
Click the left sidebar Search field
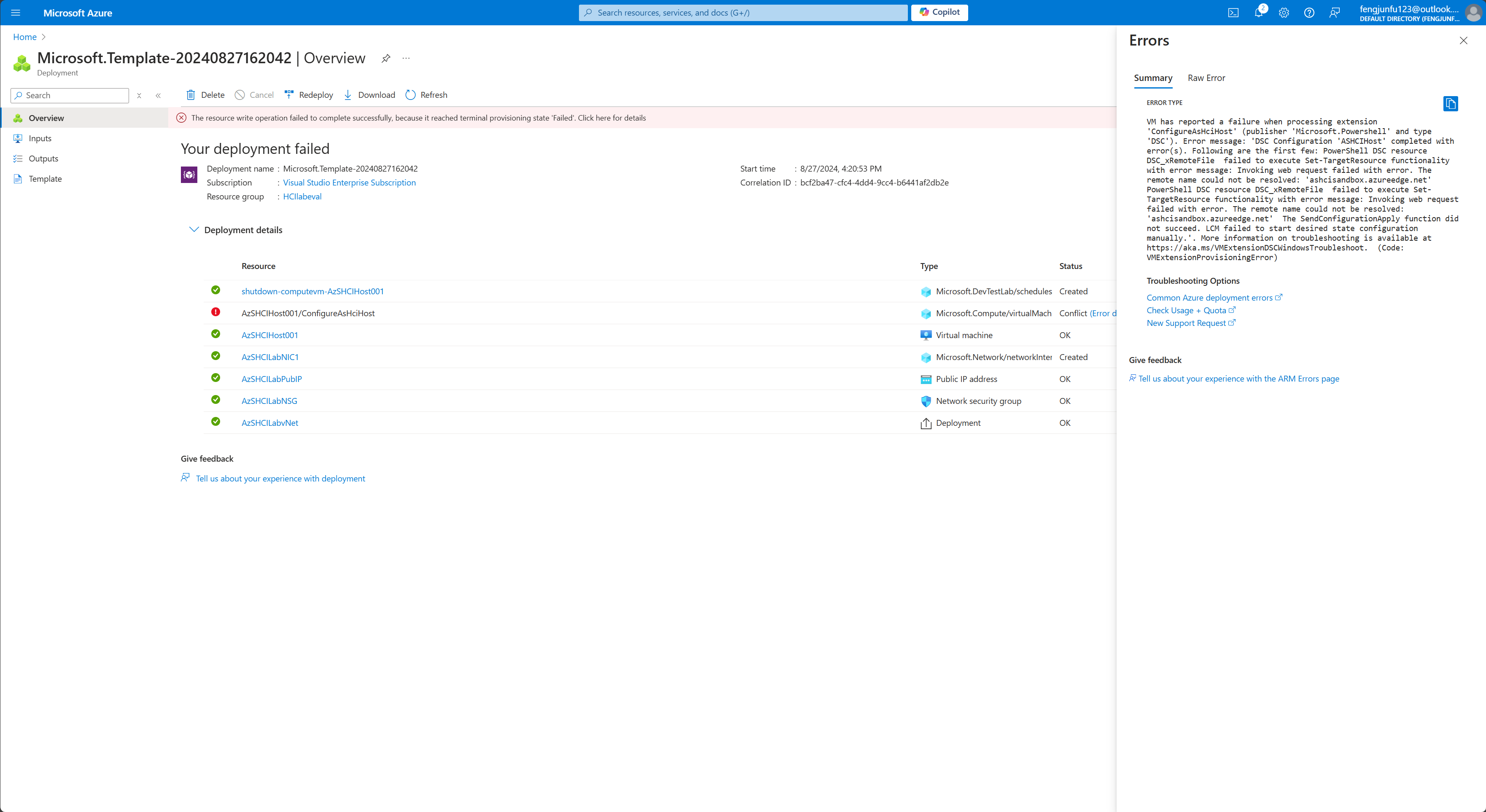click(x=70, y=96)
